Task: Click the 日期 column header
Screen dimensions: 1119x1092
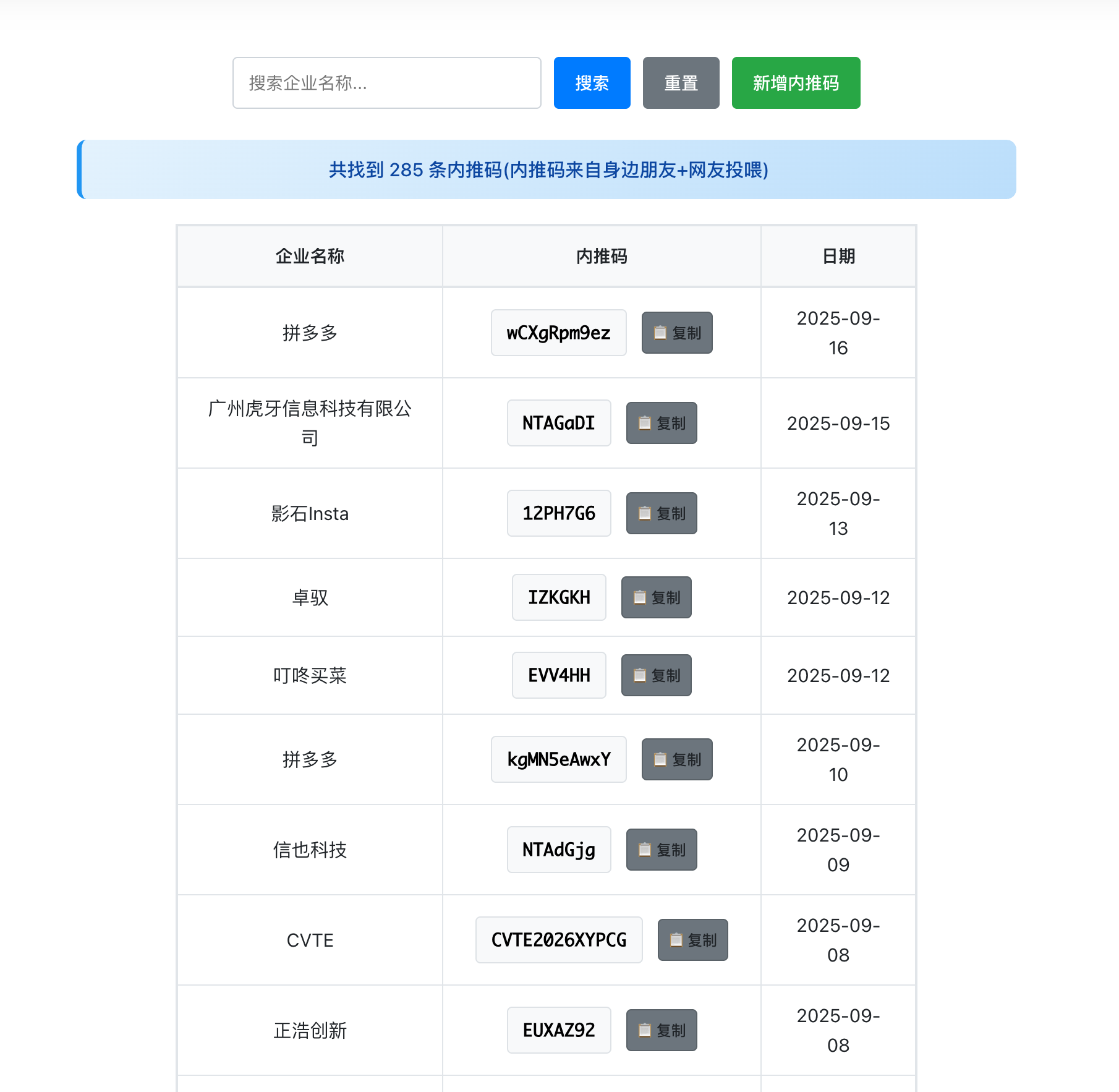Action: click(838, 256)
